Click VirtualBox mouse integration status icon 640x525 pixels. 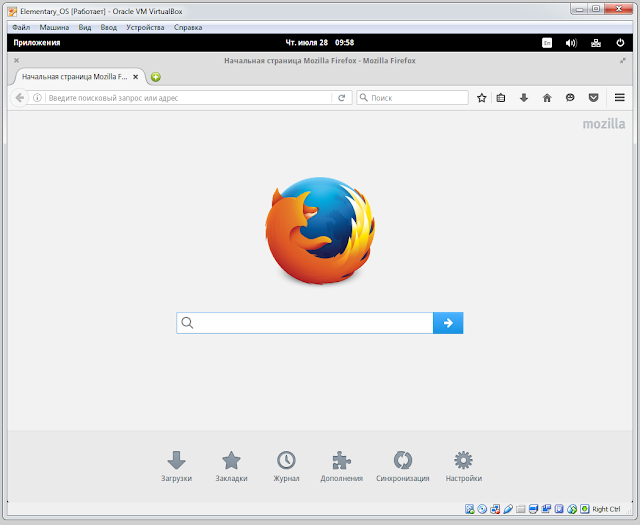[x=572, y=509]
